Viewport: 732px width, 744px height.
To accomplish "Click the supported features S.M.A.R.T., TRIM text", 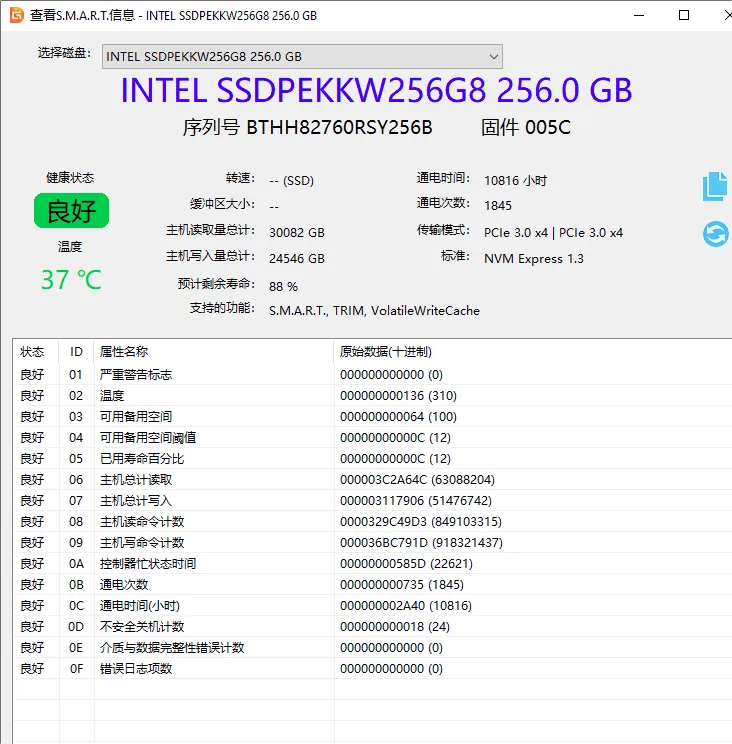I will click(374, 311).
